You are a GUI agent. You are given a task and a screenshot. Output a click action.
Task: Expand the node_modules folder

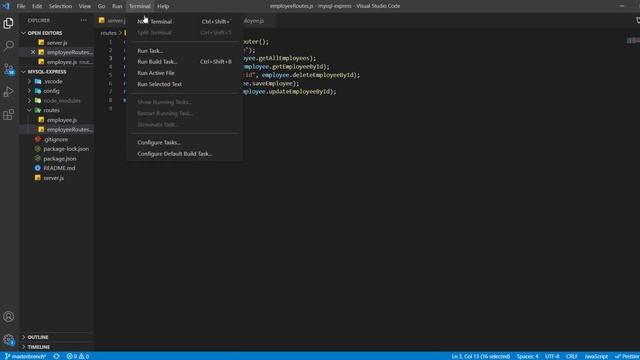coord(62,100)
